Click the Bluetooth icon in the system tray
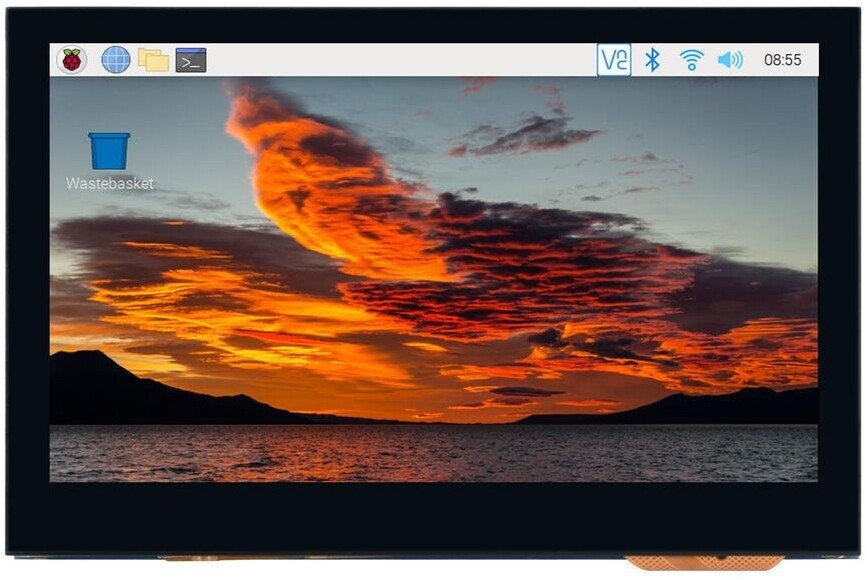This screenshot has height=580, width=867. coord(652,59)
